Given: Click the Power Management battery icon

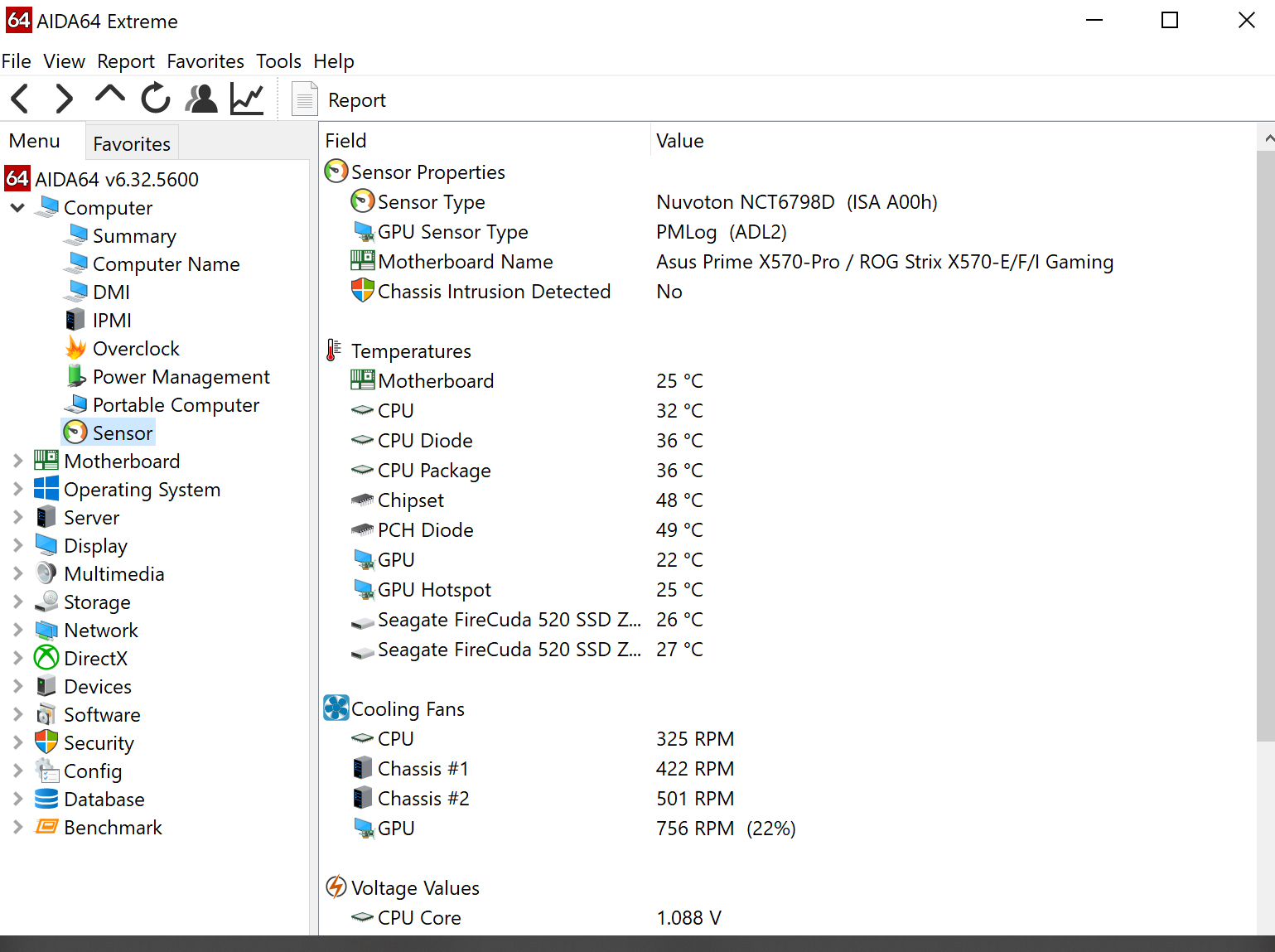Looking at the screenshot, I should tap(76, 376).
